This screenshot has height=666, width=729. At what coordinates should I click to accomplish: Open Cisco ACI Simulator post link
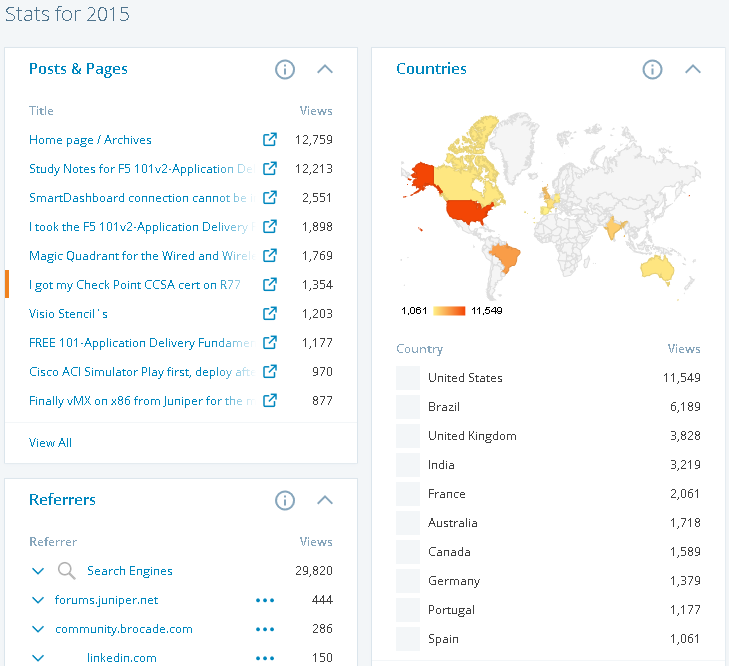(142, 372)
